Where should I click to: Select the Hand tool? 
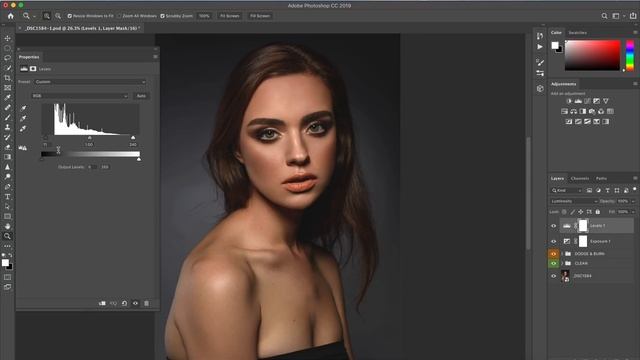(7, 226)
